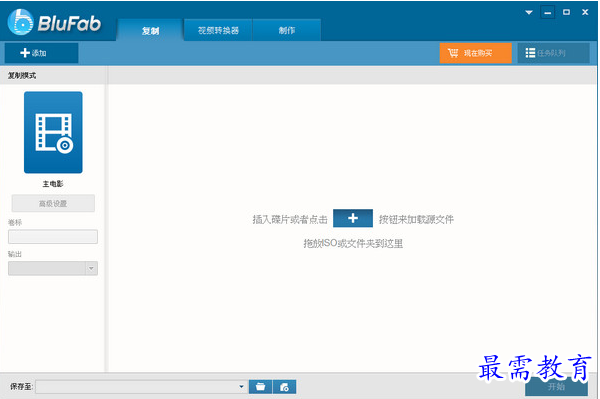Click the 高级设置 advanced settings button
The image size is (600, 399).
point(53,203)
